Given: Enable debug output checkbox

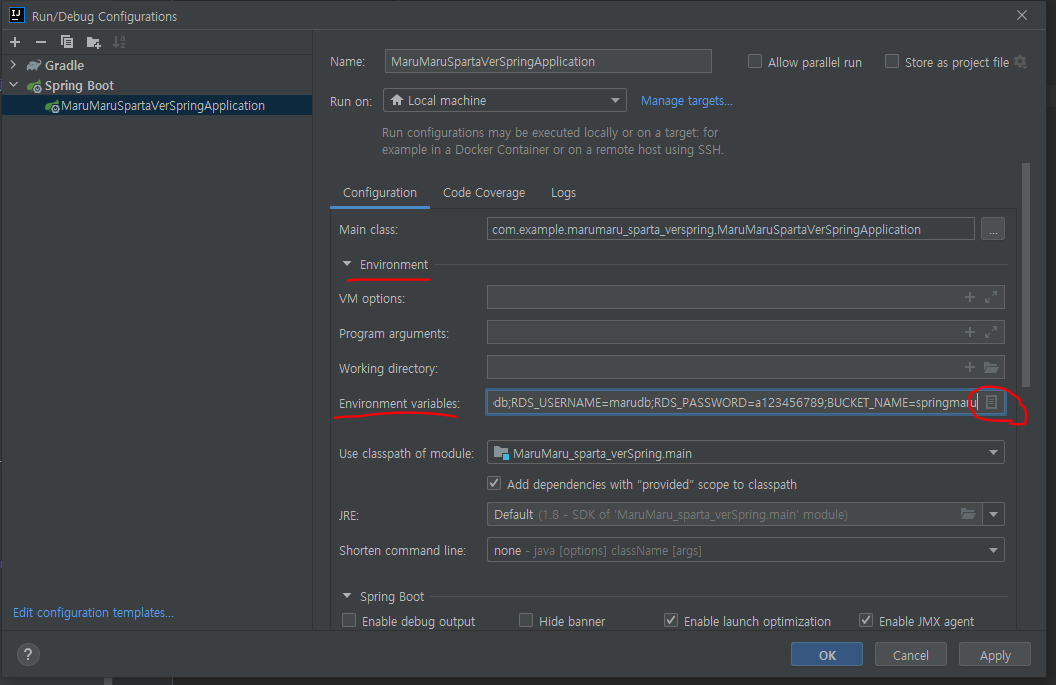Looking at the screenshot, I should click(349, 620).
